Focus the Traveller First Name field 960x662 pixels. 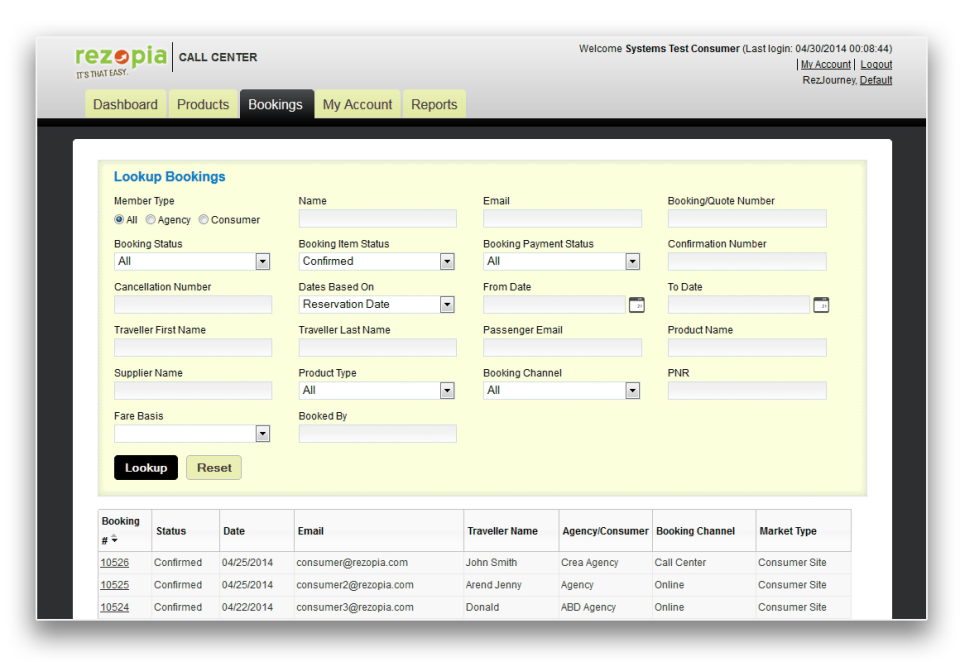[x=193, y=348]
